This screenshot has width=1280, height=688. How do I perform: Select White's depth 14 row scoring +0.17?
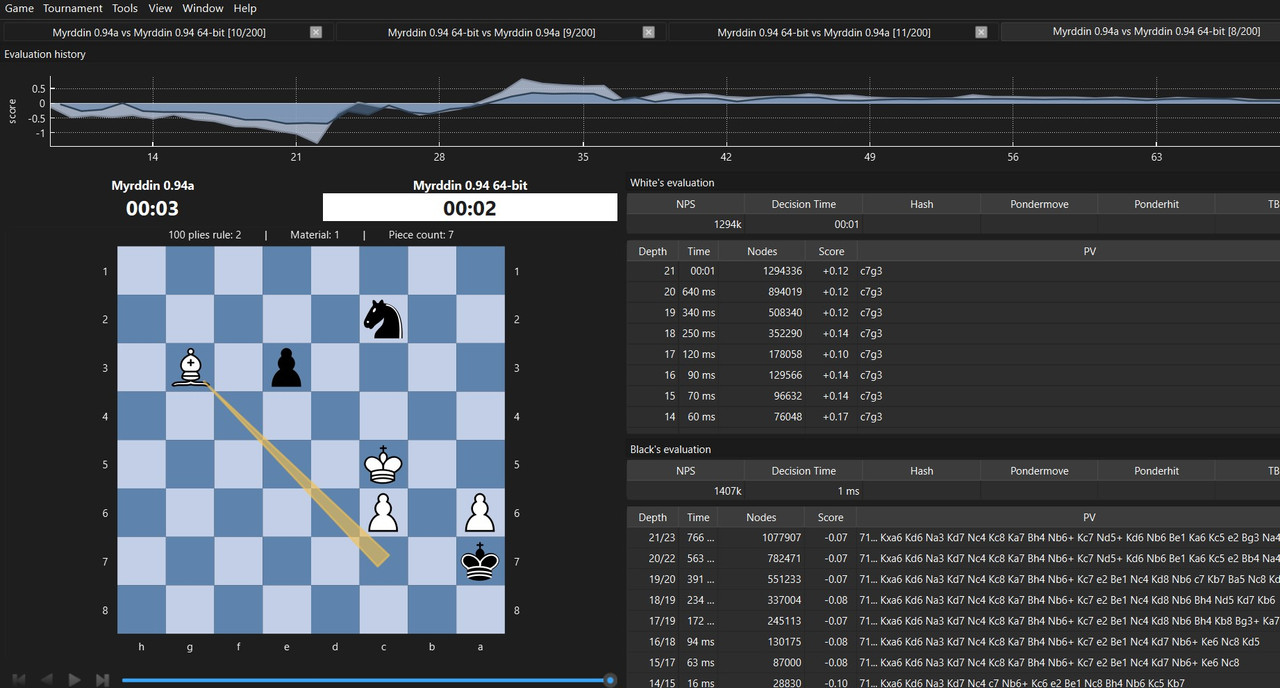953,417
